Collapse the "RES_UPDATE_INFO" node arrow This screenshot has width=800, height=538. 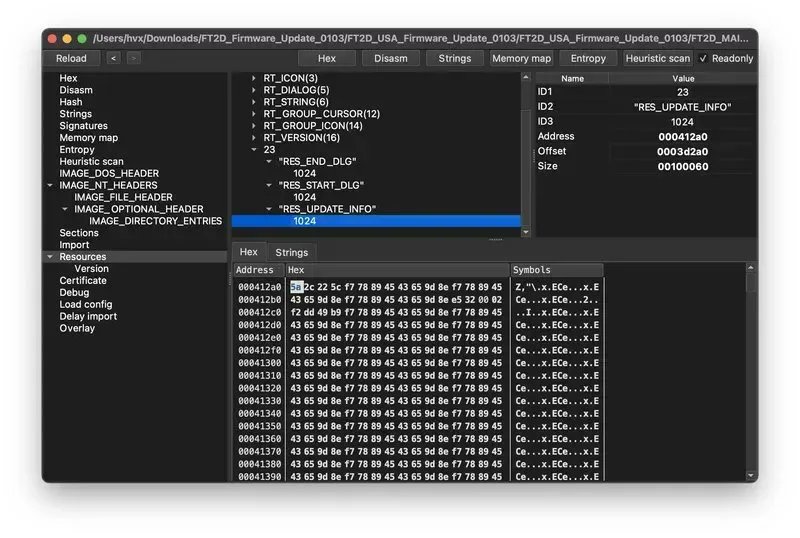tap(269, 209)
